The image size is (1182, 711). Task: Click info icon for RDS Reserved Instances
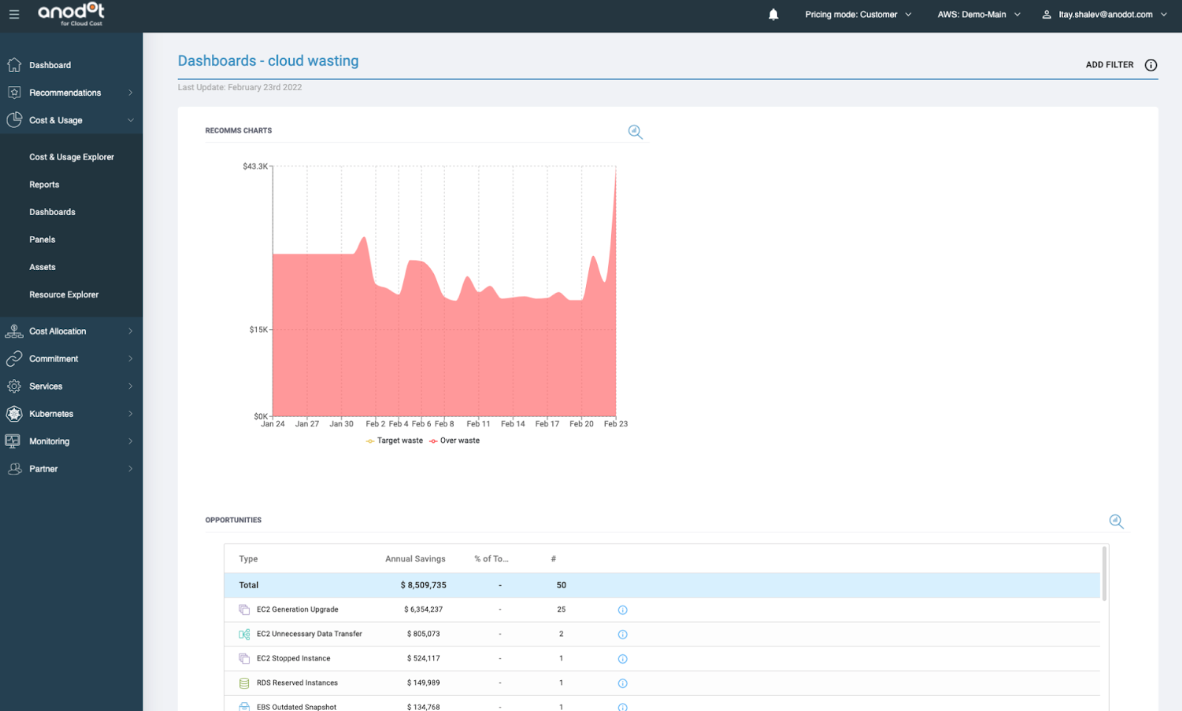623,683
